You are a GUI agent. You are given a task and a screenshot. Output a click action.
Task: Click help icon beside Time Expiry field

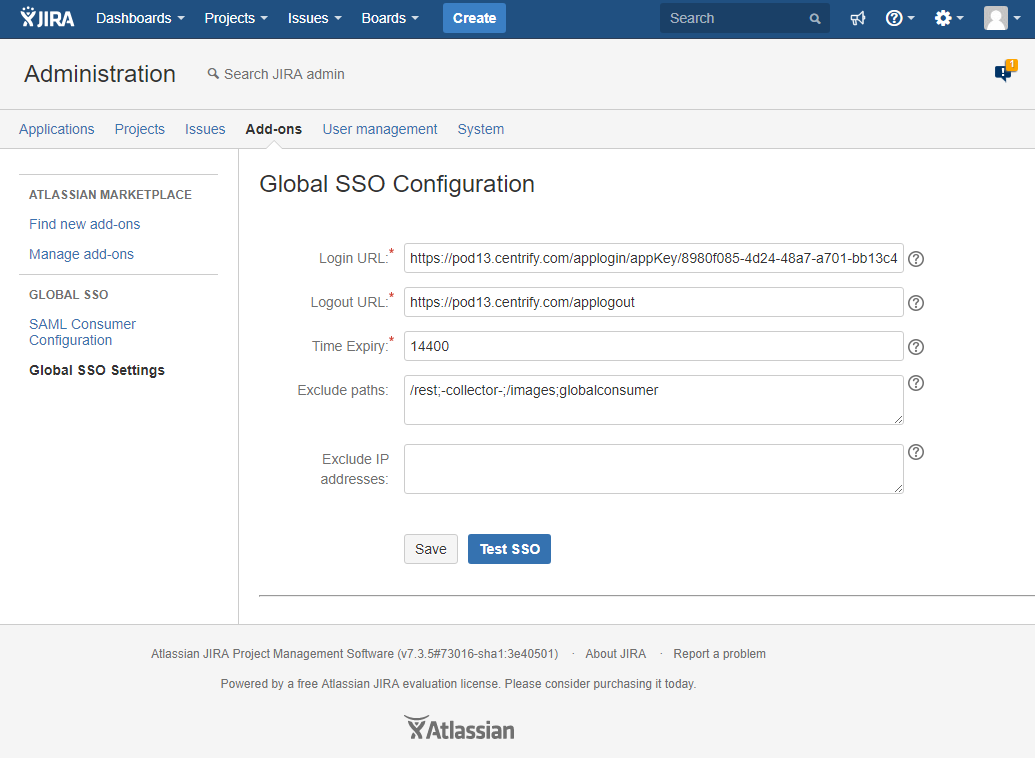(x=915, y=347)
